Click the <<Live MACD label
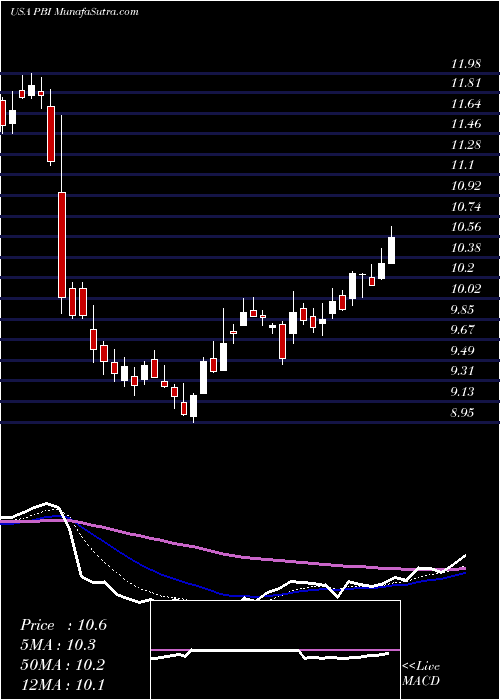 pos(421,674)
